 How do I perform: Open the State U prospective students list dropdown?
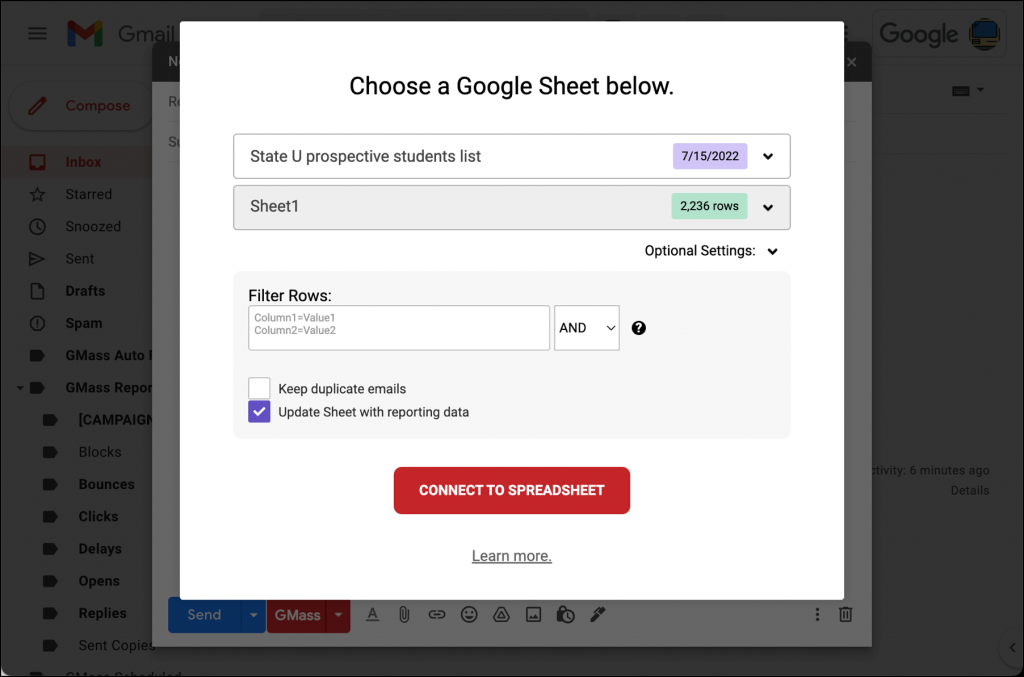(x=768, y=156)
